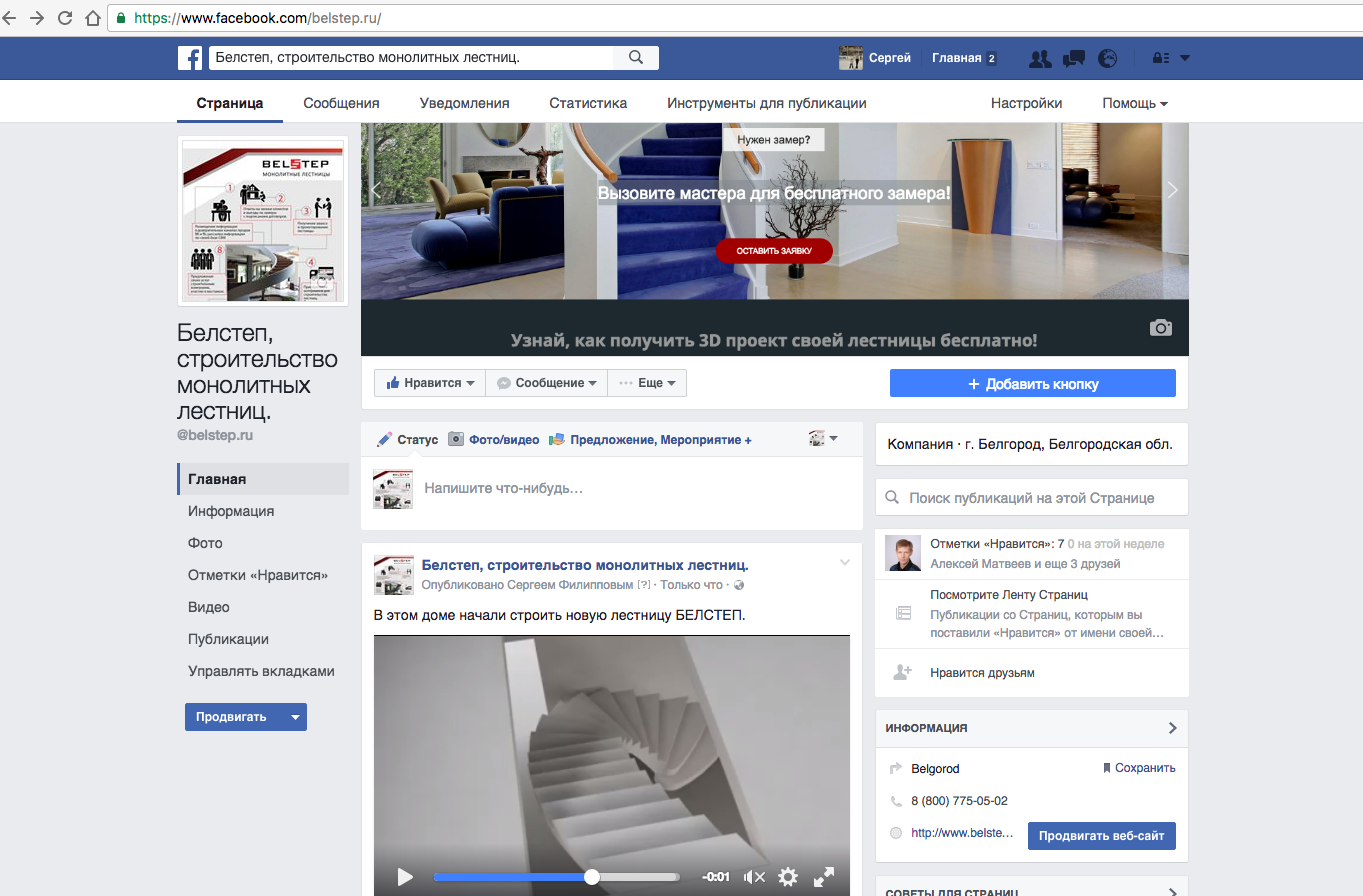Click the Добавить кнопку button
The image size is (1363, 896).
[1032, 384]
